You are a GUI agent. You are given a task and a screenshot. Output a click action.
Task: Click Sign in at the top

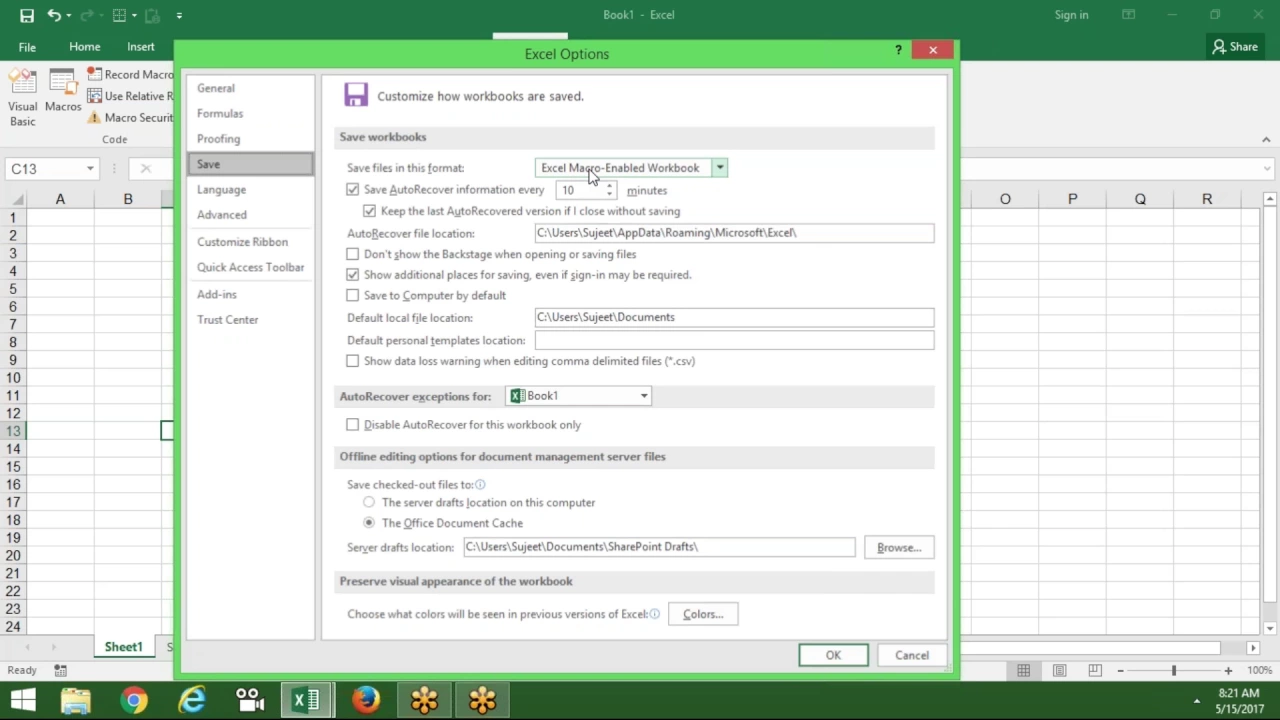point(1071,15)
